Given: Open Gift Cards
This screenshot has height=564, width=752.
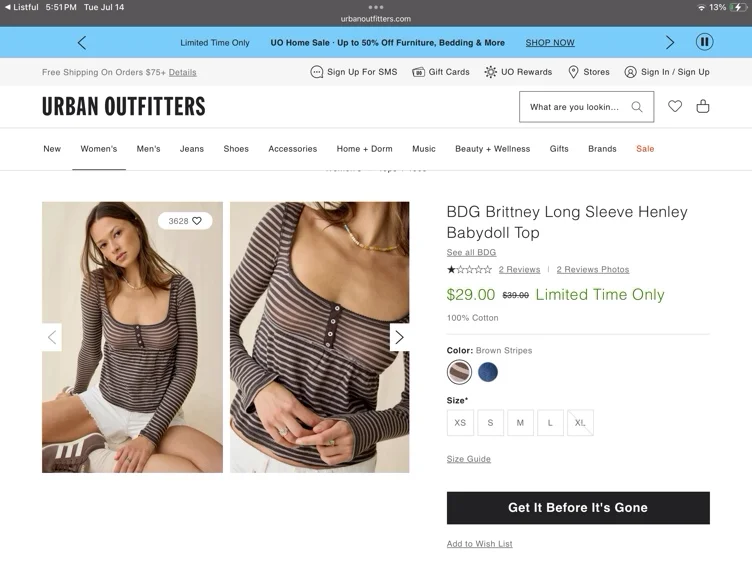Looking at the screenshot, I should 441,72.
